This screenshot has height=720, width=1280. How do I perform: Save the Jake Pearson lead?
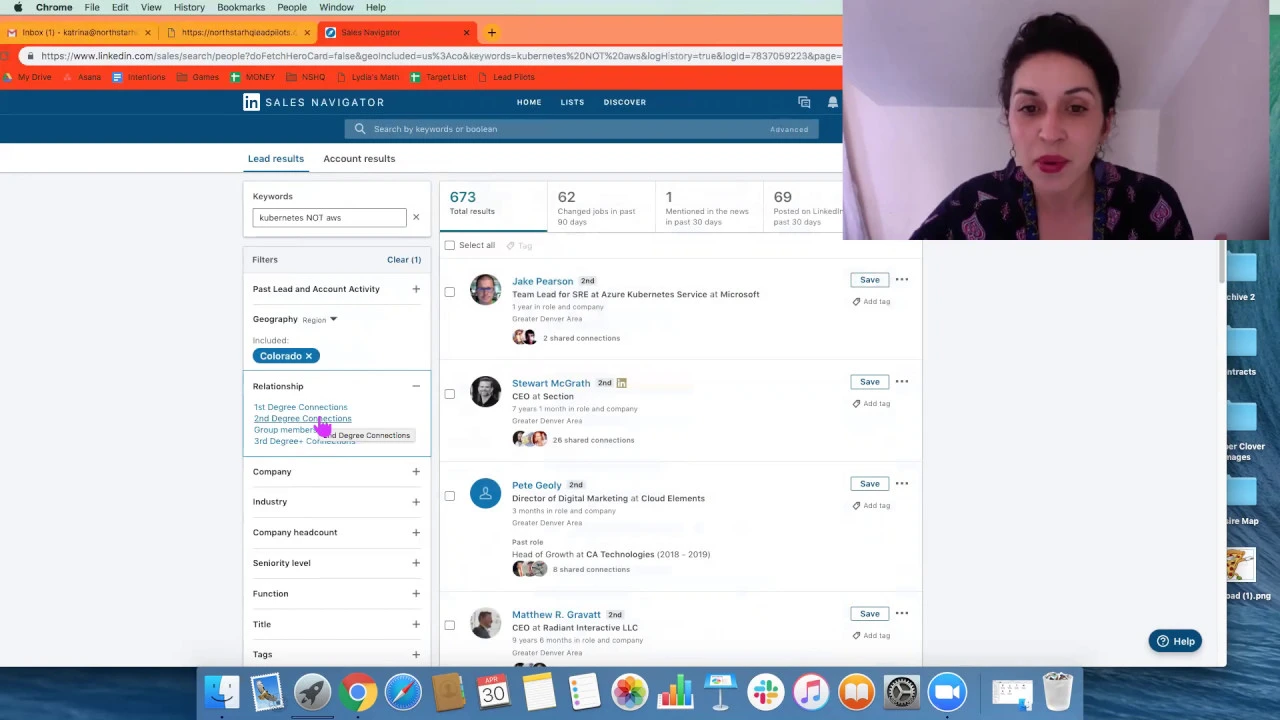[870, 280]
